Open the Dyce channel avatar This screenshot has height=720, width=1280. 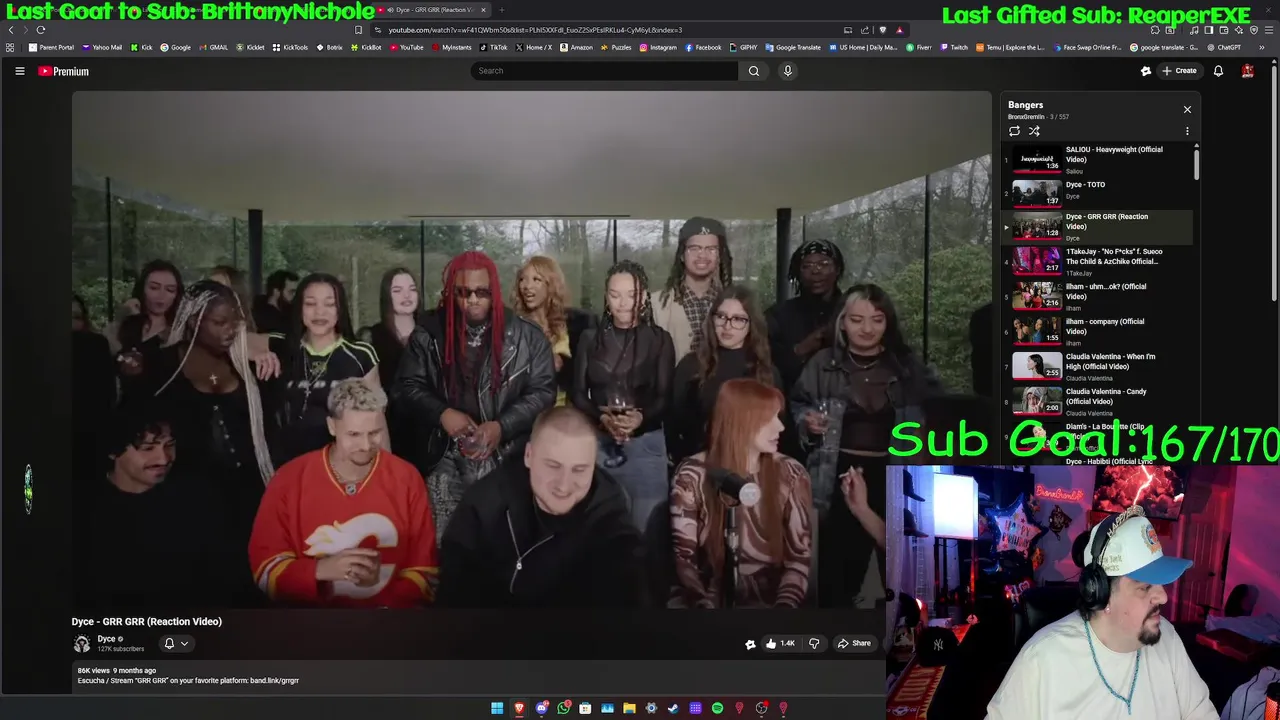coord(82,644)
